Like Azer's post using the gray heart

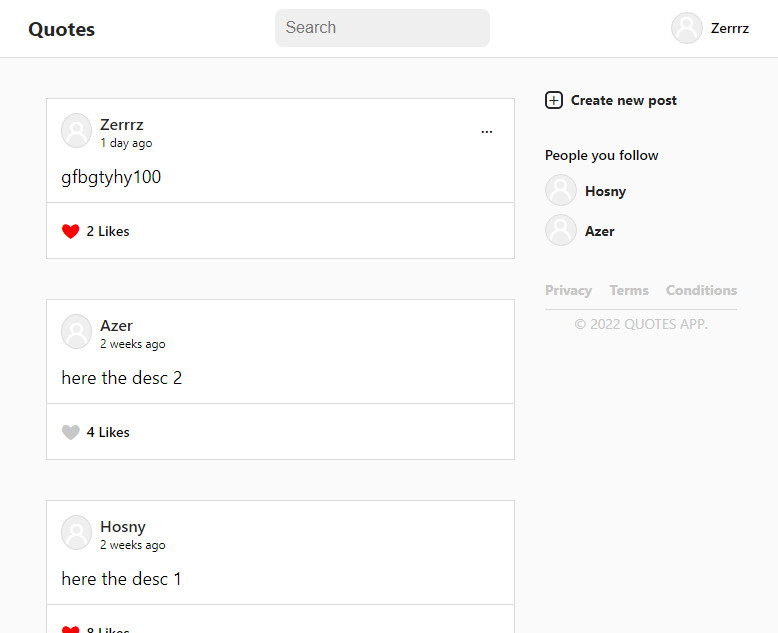click(x=70, y=432)
